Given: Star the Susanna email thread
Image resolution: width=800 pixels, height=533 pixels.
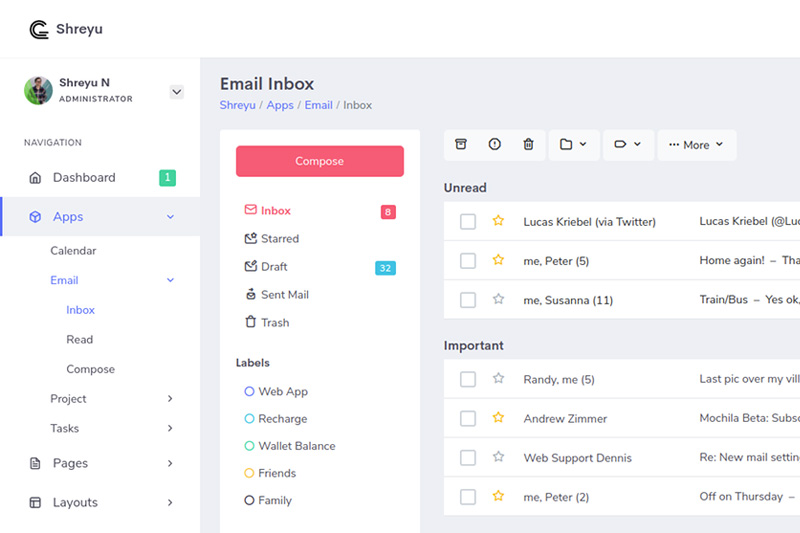Looking at the screenshot, I should 498,299.
